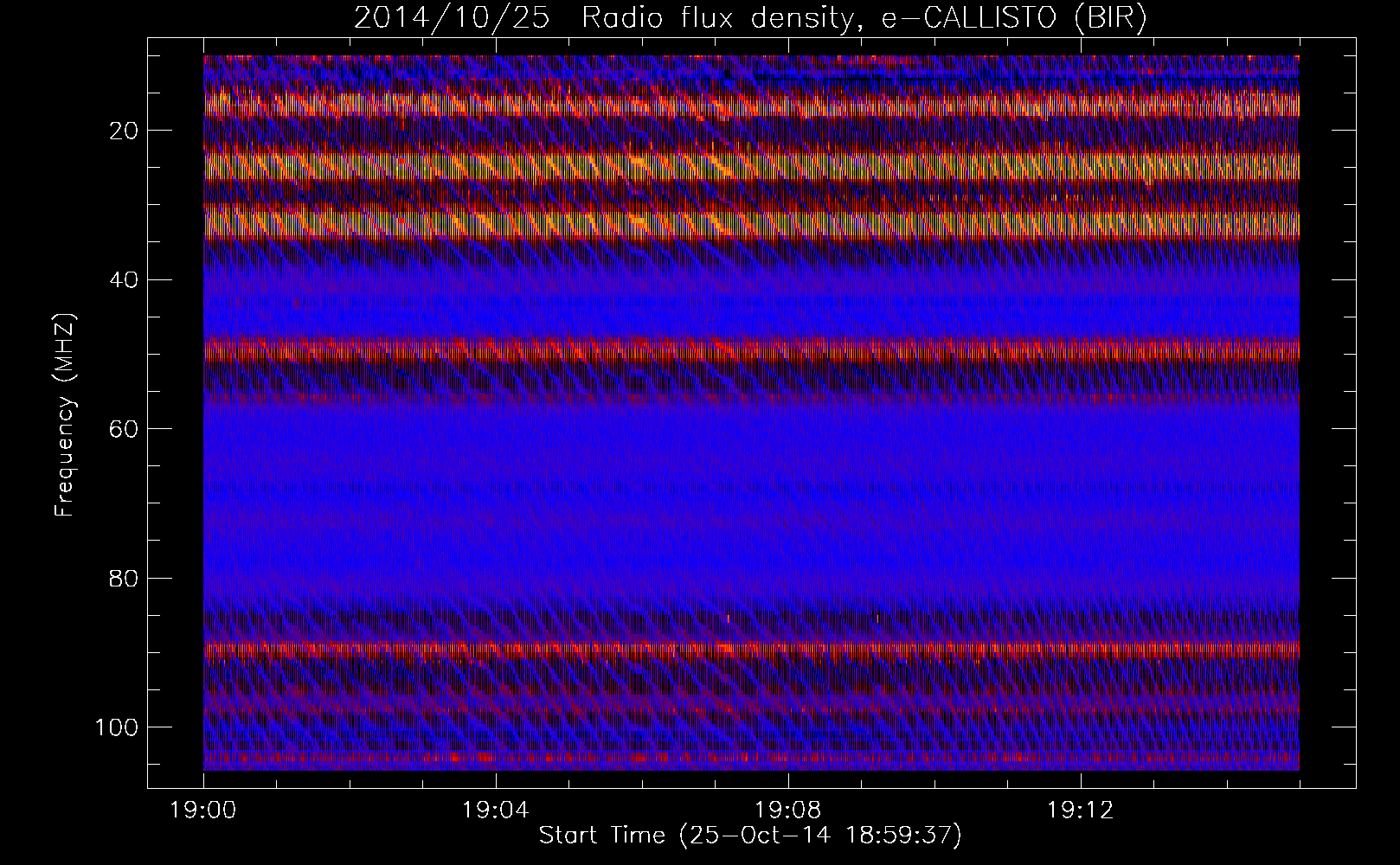The image size is (1400, 865).
Task: Select the '19:12' time tick label
Action: click(x=1081, y=811)
